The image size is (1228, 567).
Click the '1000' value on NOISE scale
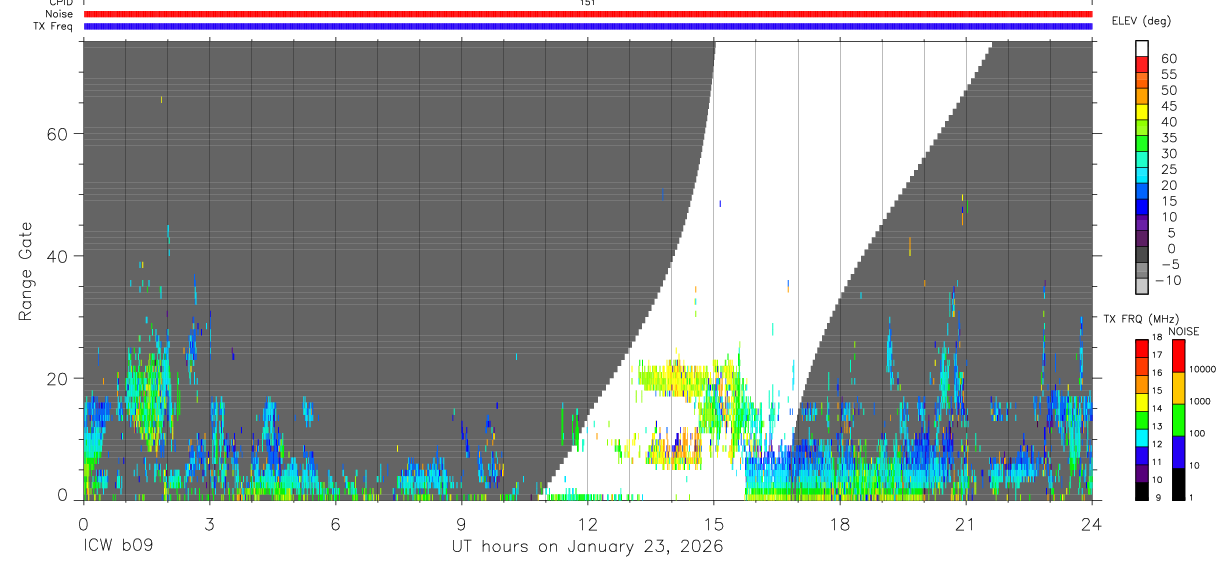point(1201,400)
